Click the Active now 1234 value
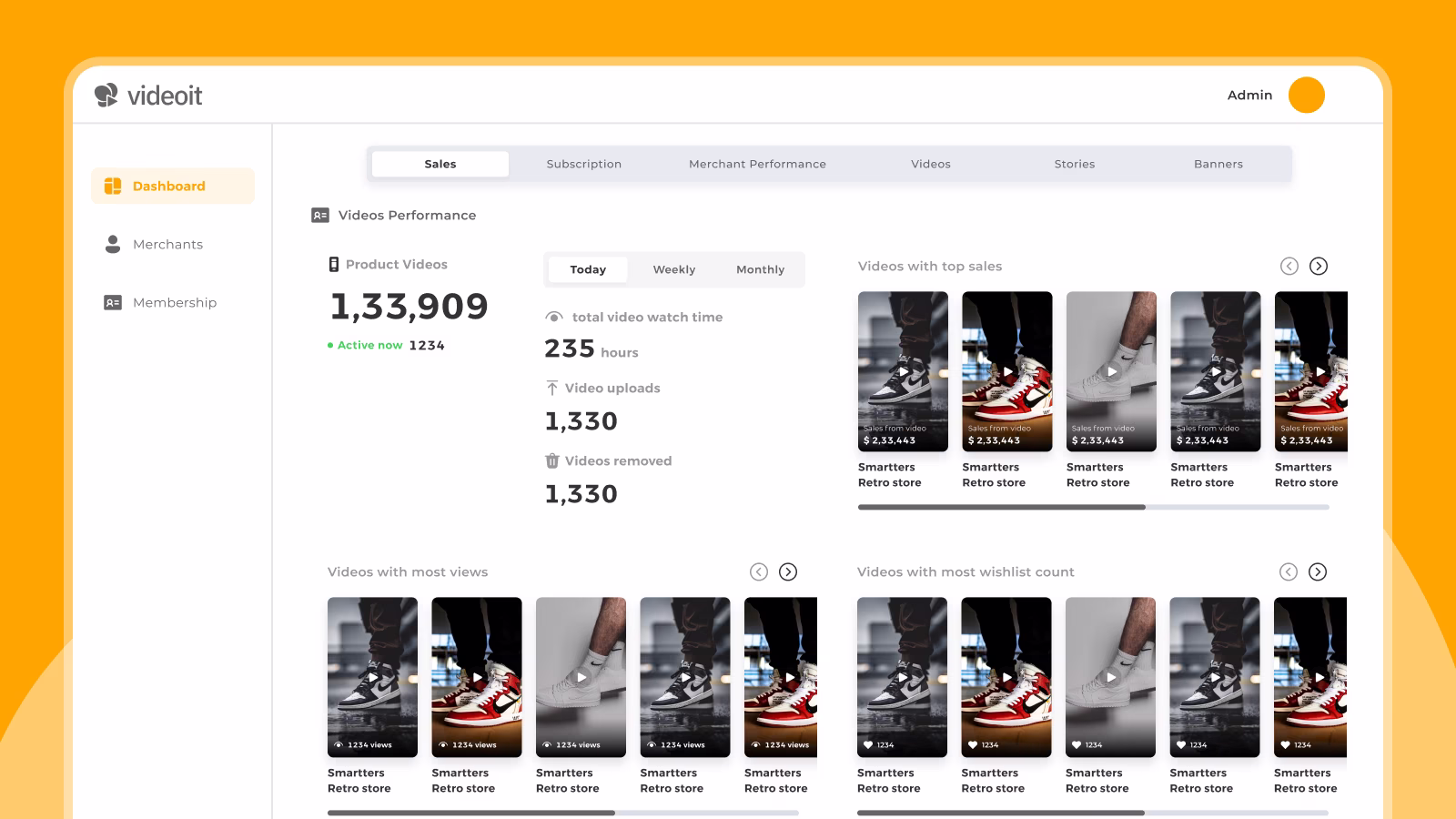 point(427,346)
